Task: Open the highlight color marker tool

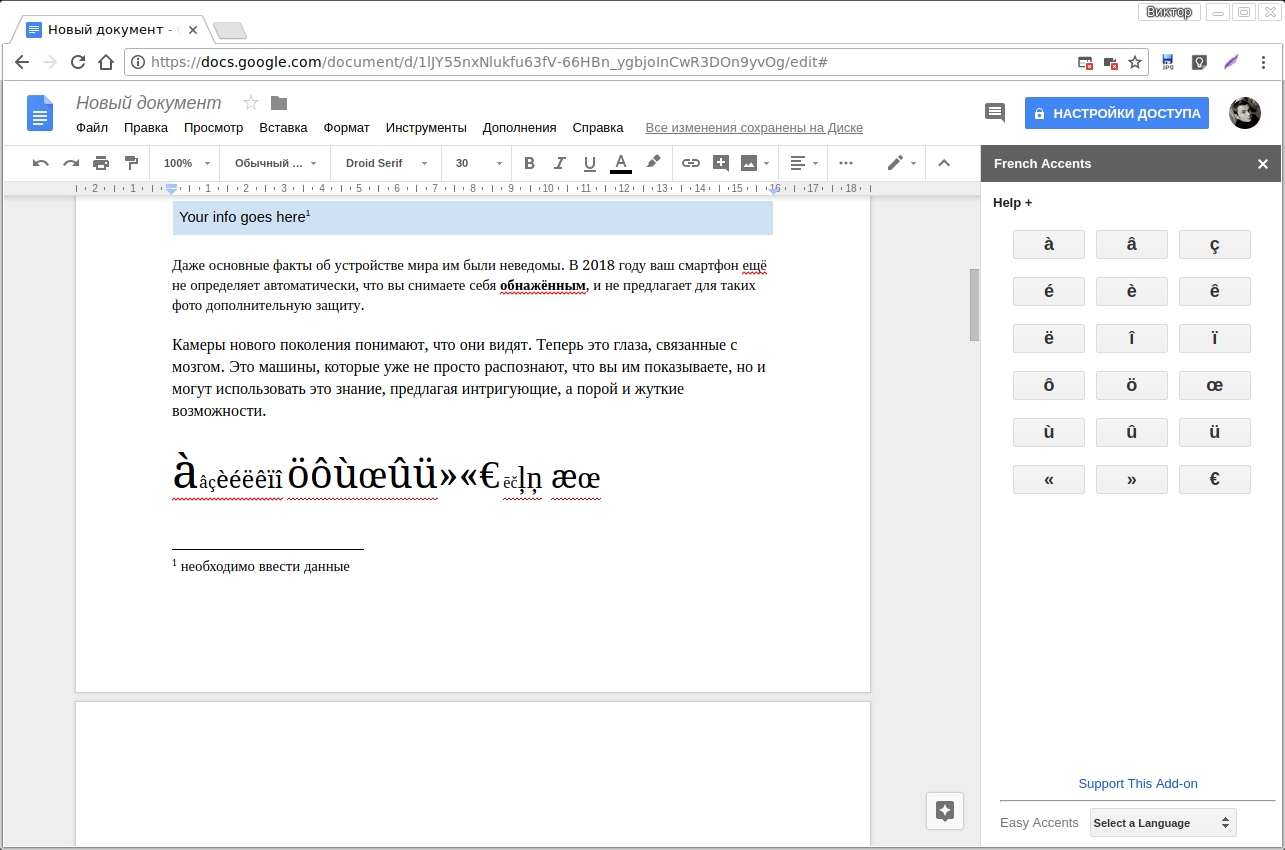Action: 653,163
